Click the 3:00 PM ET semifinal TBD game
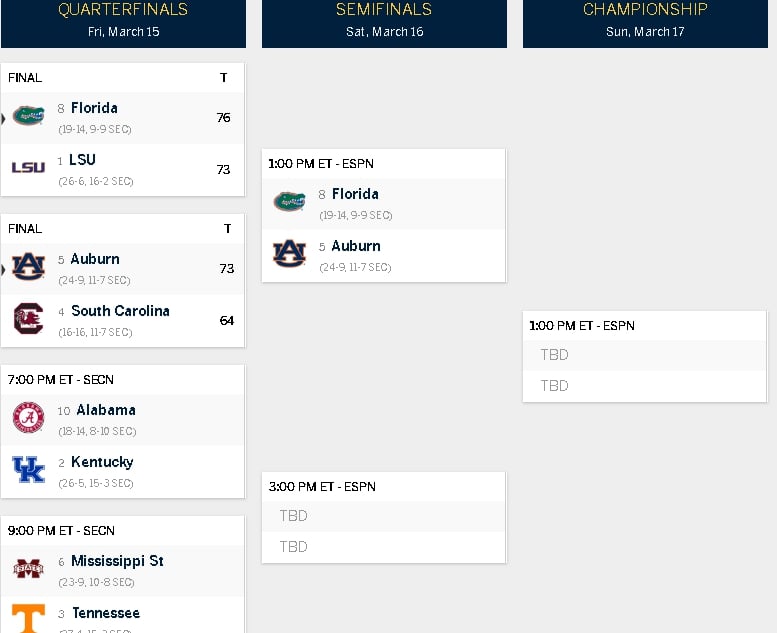The height and width of the screenshot is (633, 777). (x=384, y=518)
